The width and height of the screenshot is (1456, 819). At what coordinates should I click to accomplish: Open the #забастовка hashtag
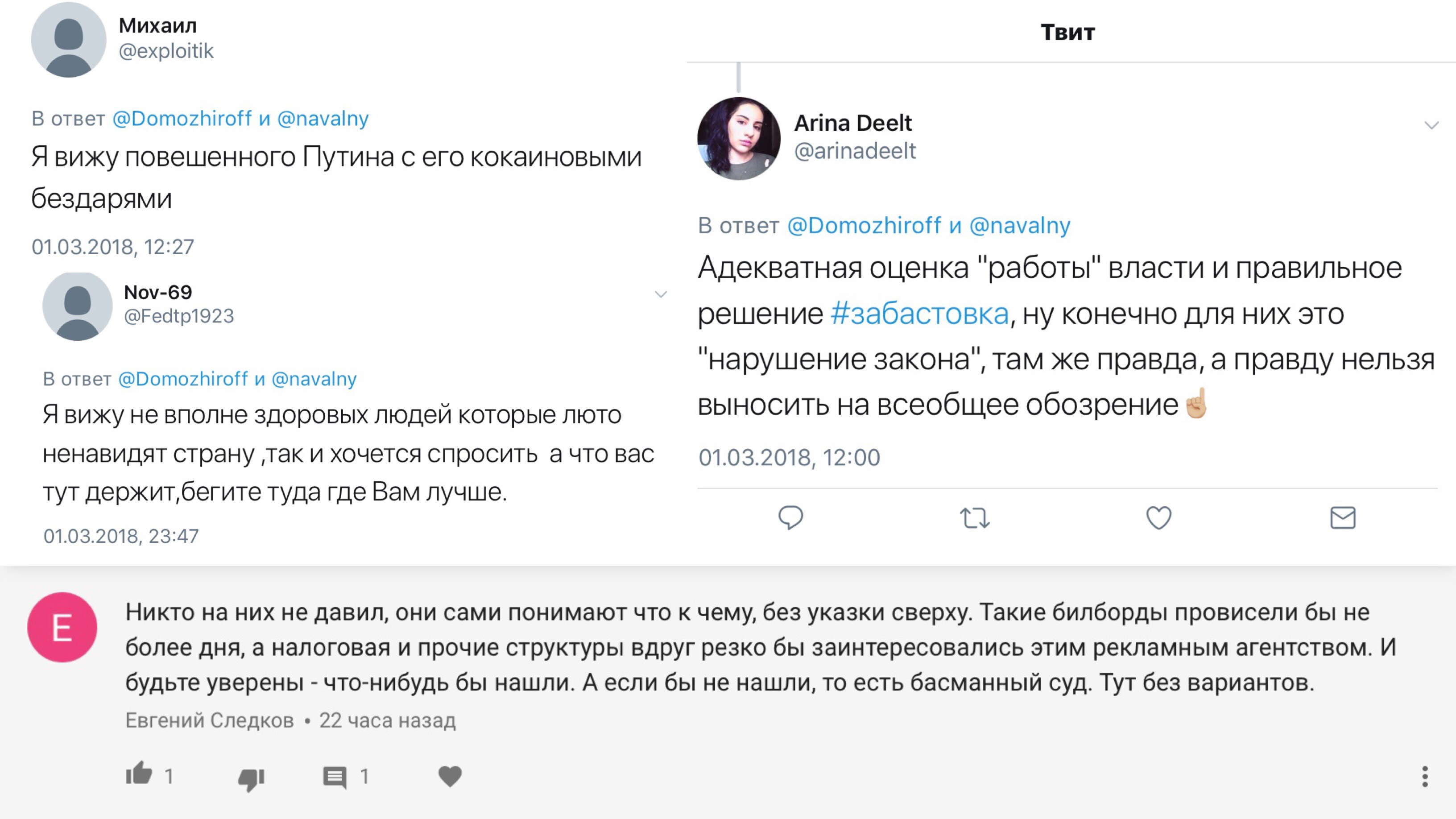[920, 314]
